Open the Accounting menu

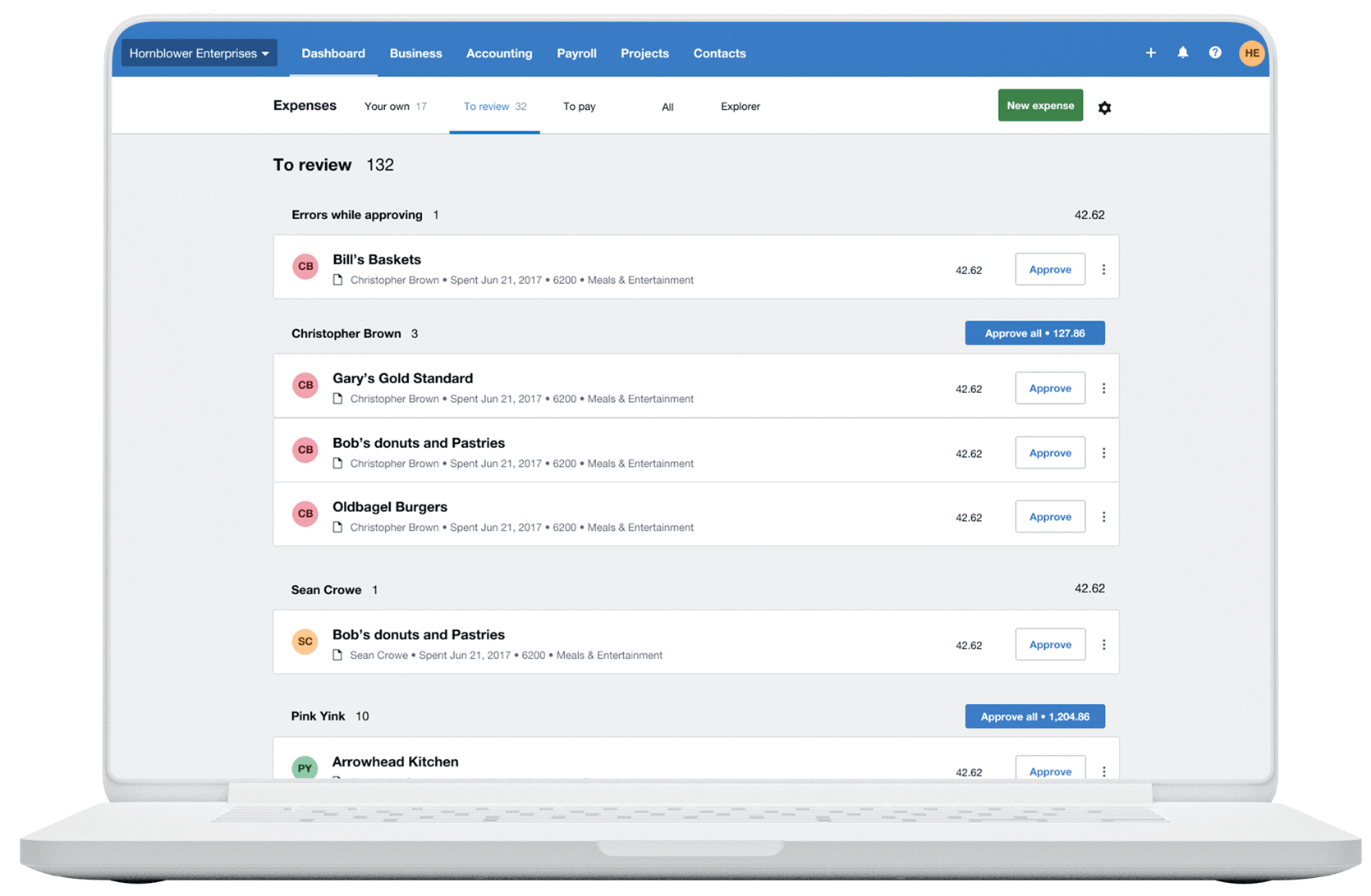498,53
